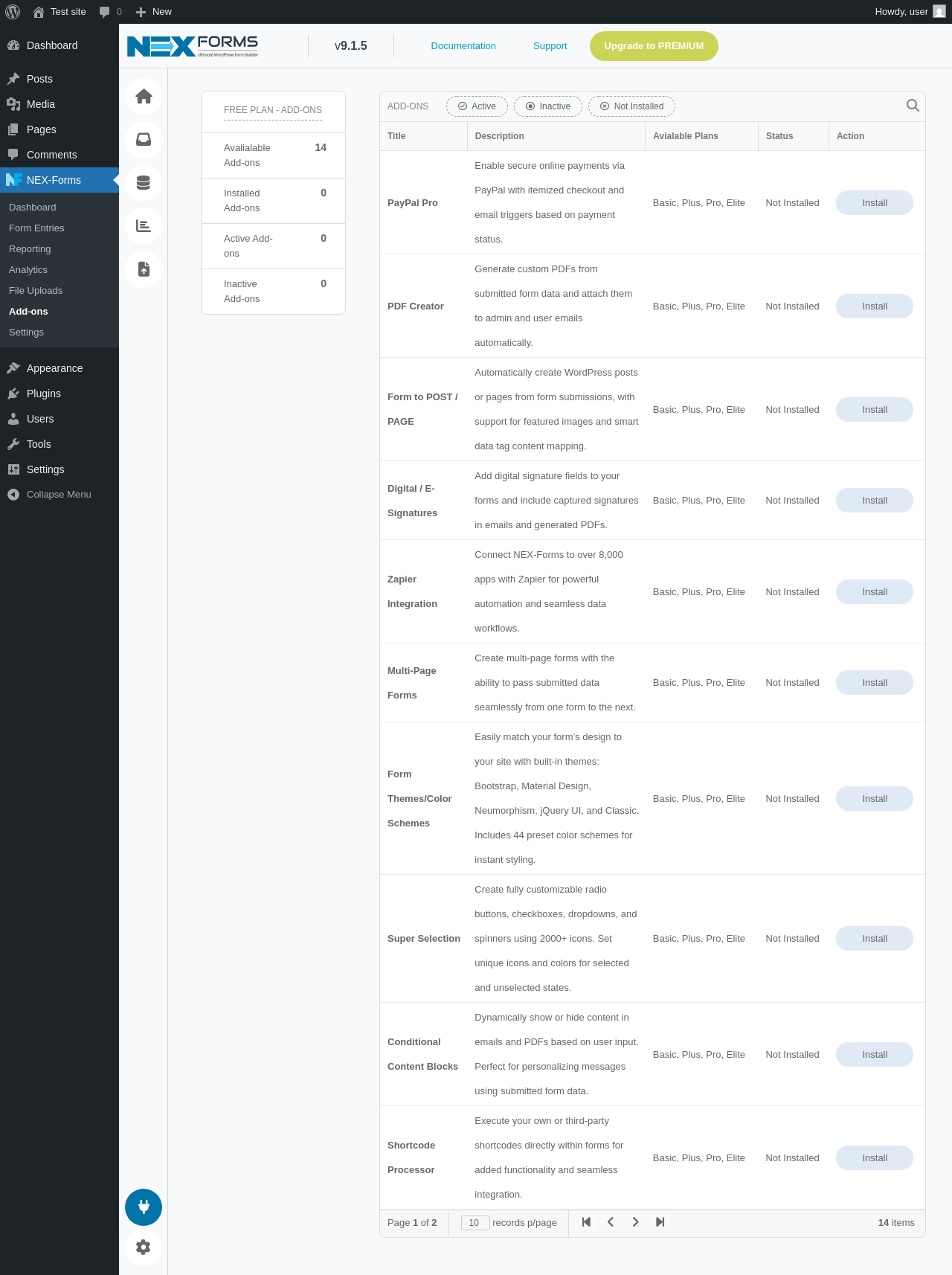Toggle the Active add-ons filter
Screen dimensions: 952x1275
tap(477, 106)
